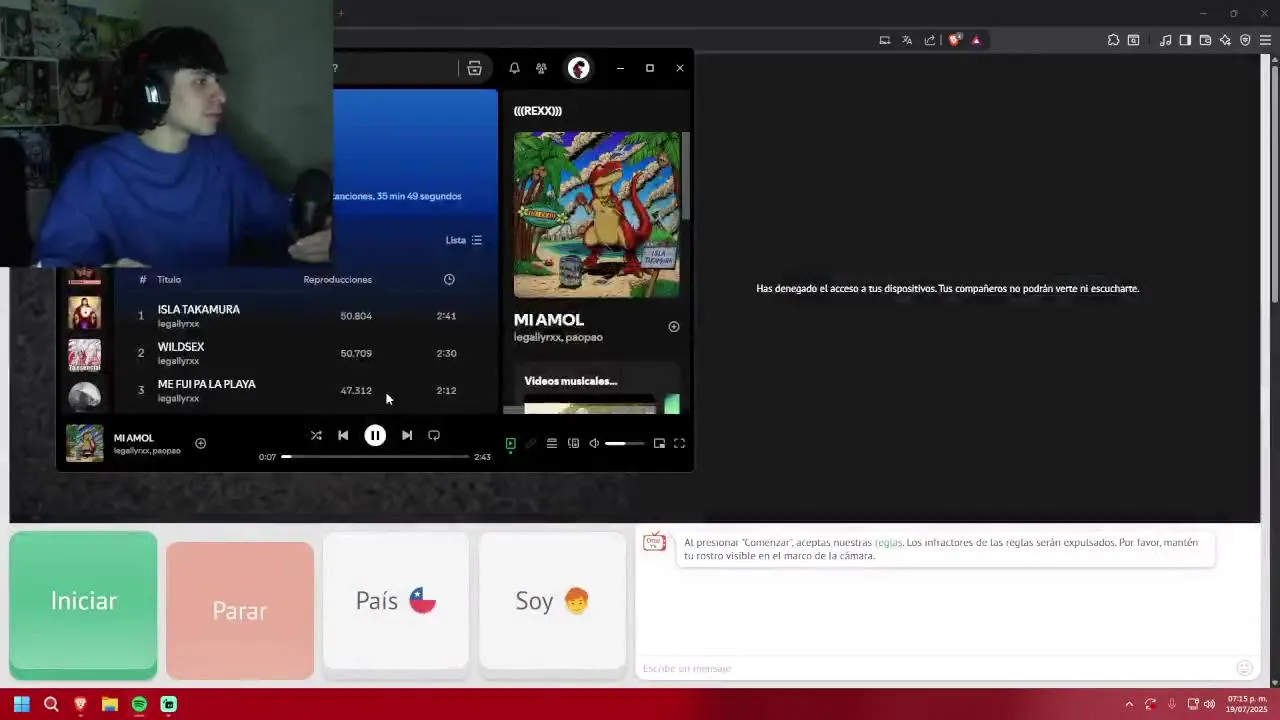Go back to the previous Spotify track
The height and width of the screenshot is (720, 1280).
tap(343, 435)
